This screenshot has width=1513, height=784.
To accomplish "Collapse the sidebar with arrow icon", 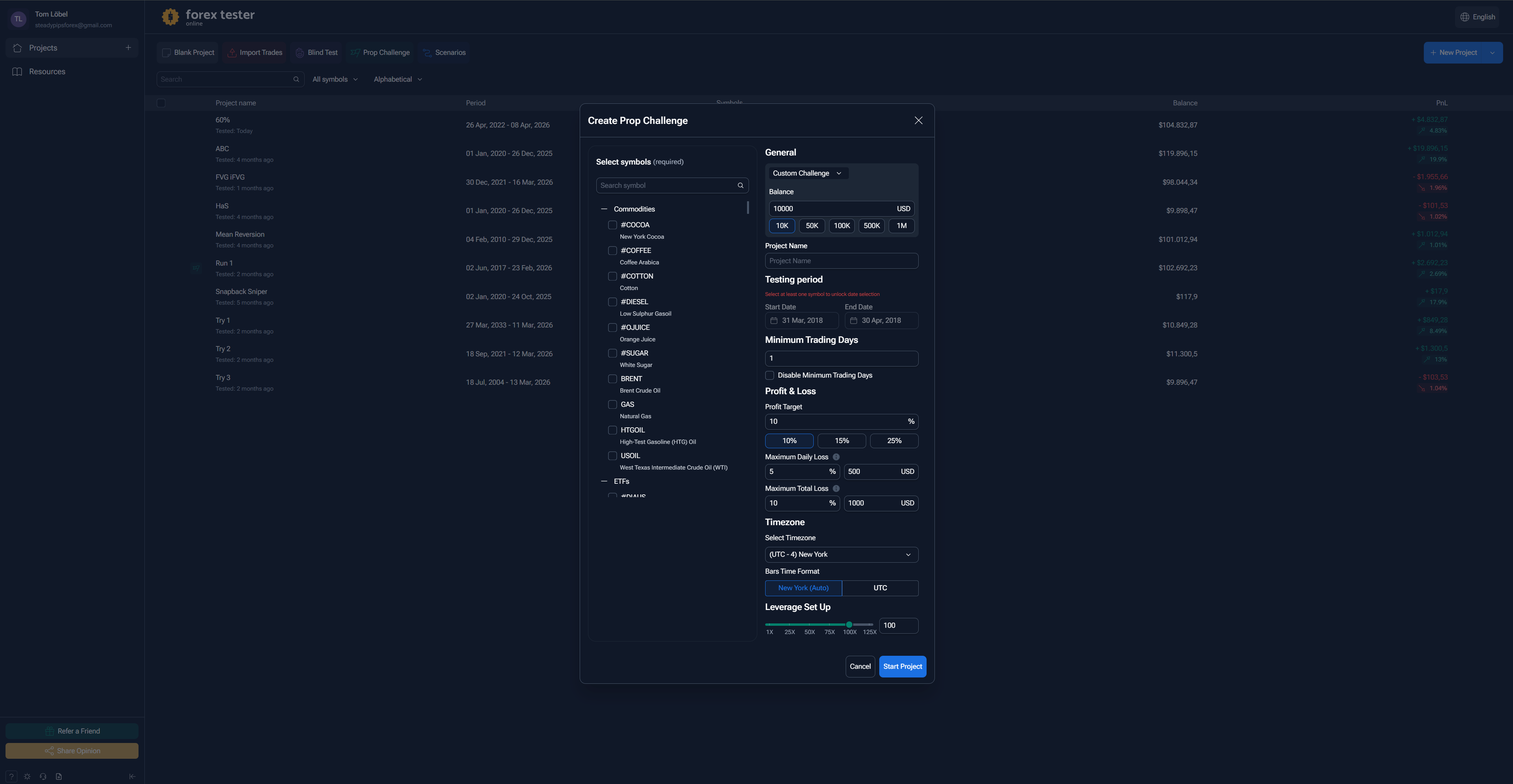I will 132,777.
